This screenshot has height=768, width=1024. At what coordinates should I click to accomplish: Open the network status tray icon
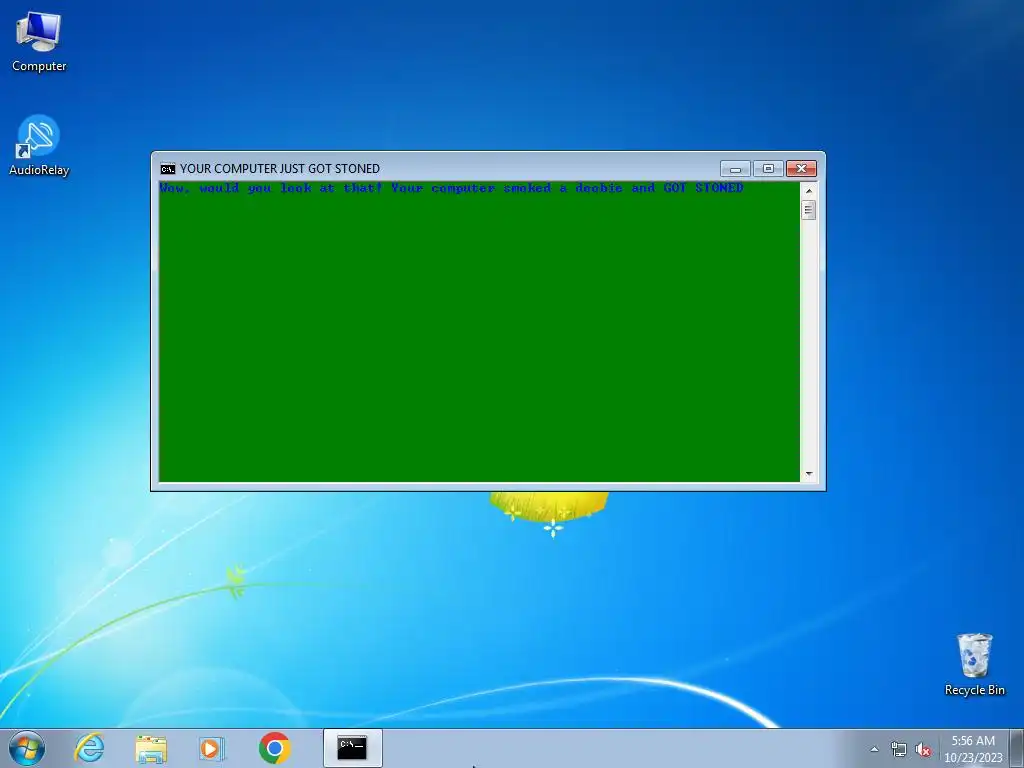click(899, 749)
